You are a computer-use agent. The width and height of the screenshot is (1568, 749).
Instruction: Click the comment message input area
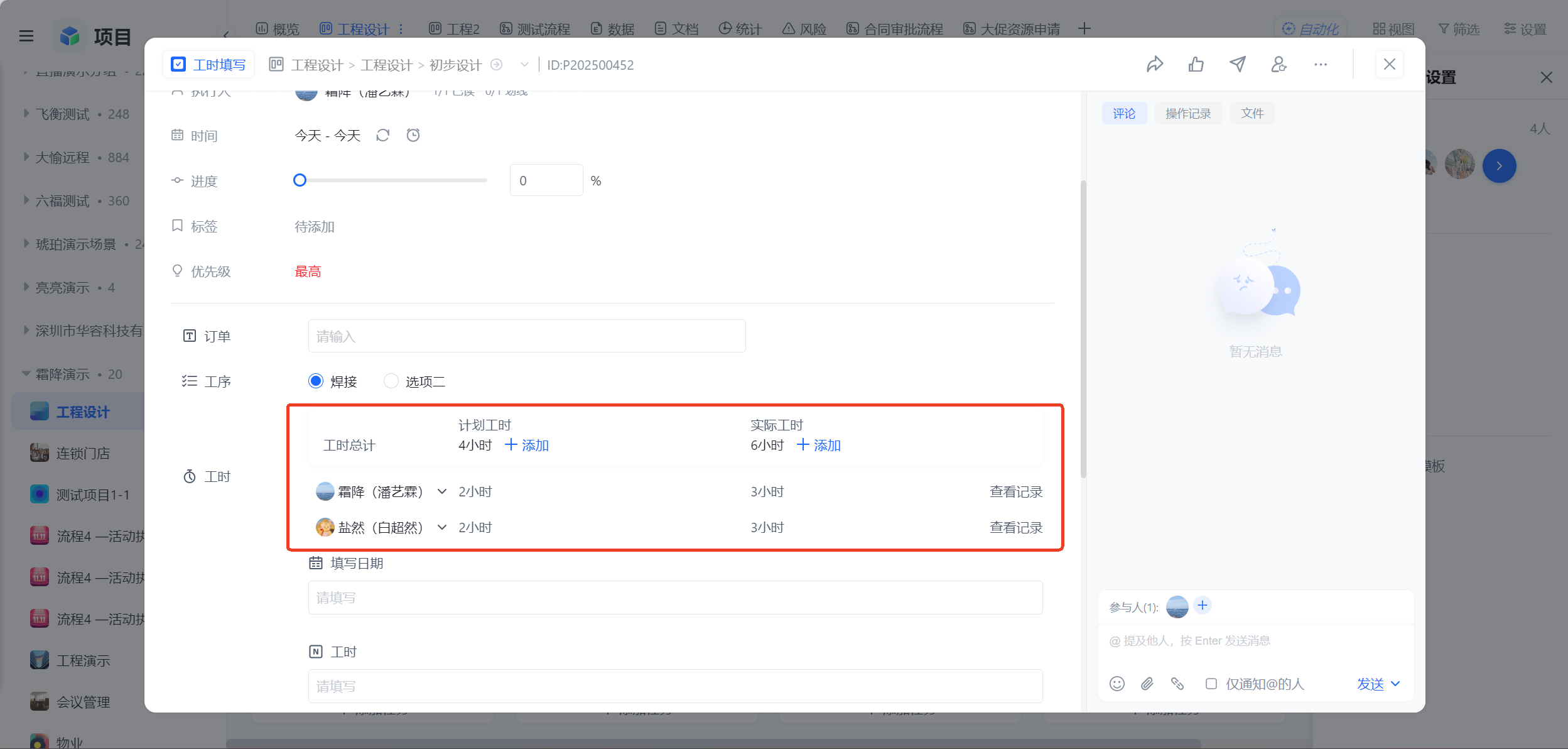tap(1256, 641)
